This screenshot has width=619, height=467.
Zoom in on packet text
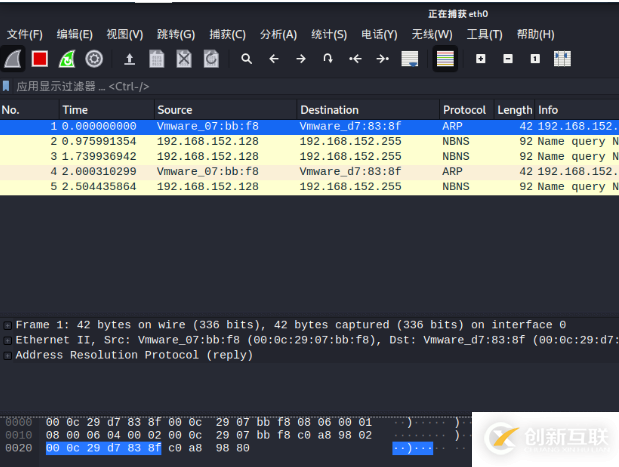point(481,59)
